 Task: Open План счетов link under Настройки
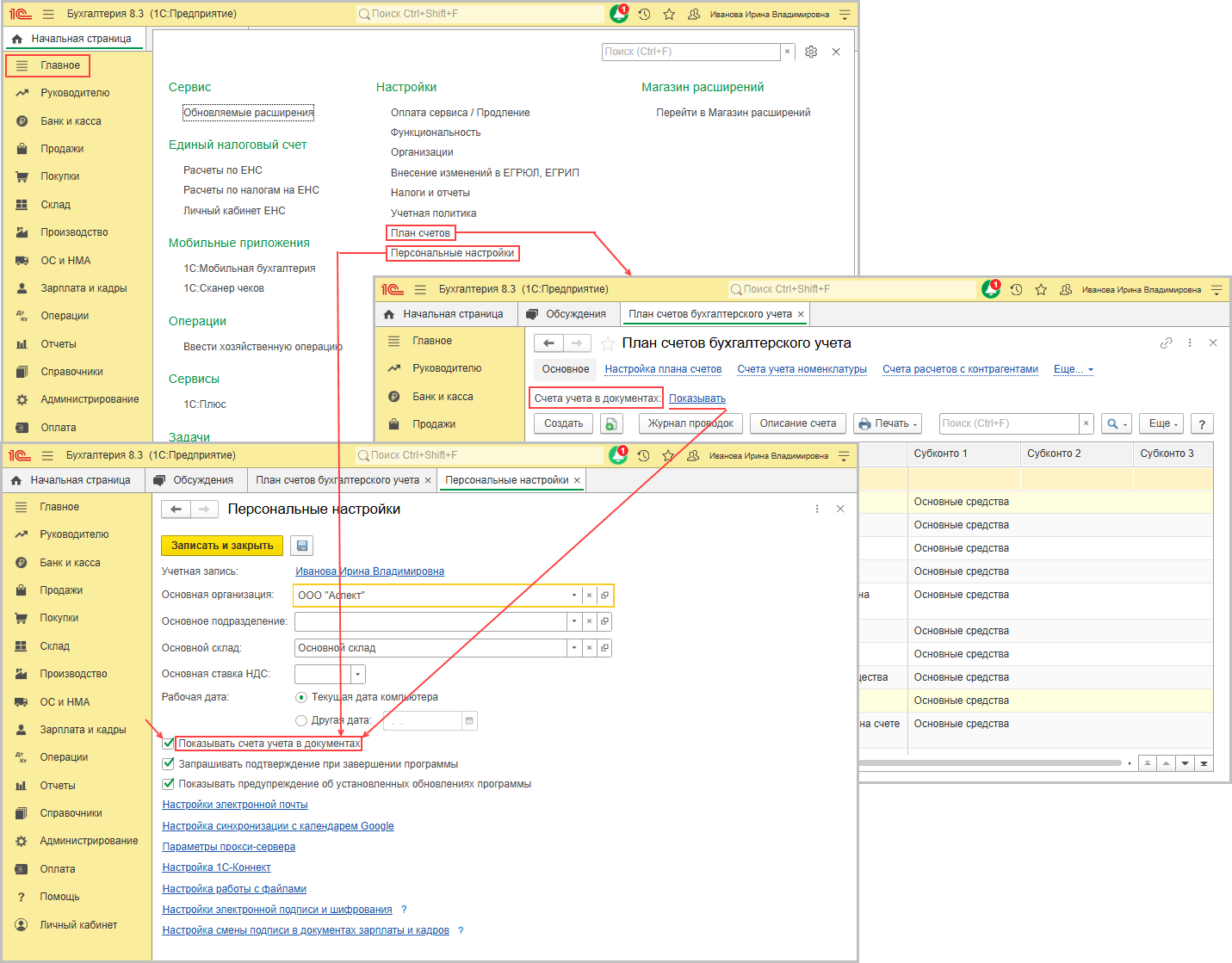[x=420, y=233]
